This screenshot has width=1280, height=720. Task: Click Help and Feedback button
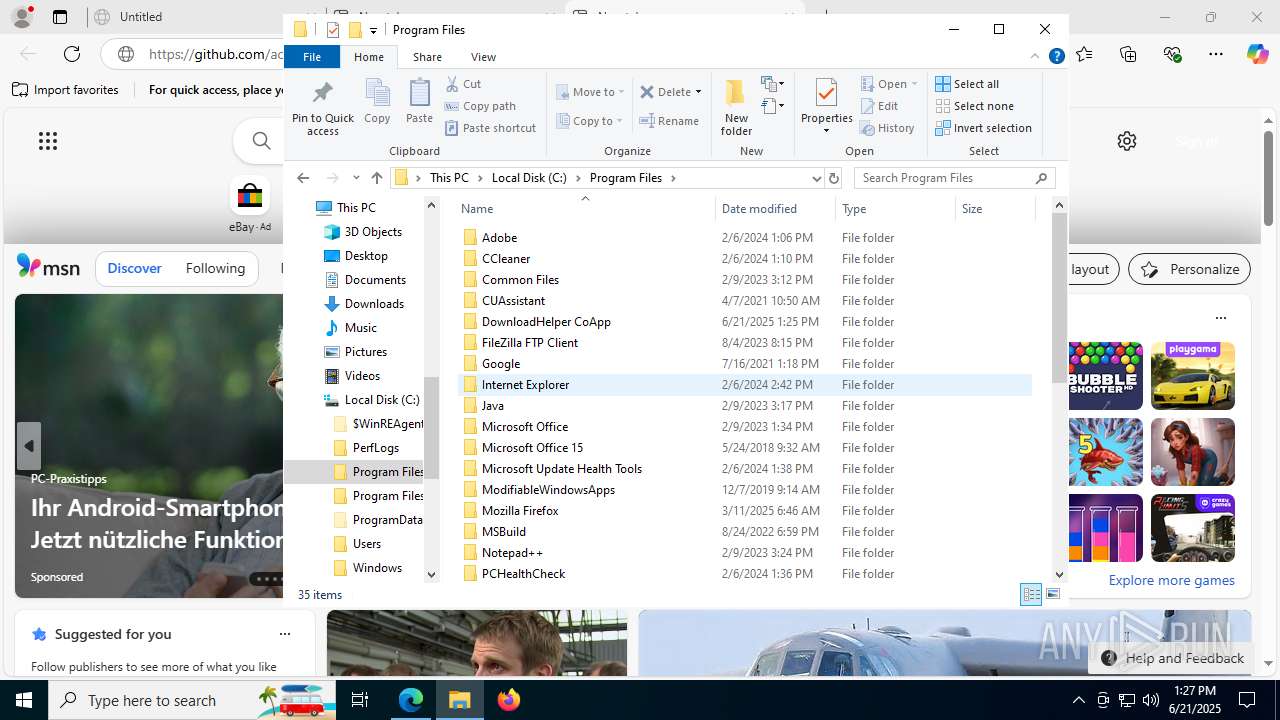pos(1173,658)
